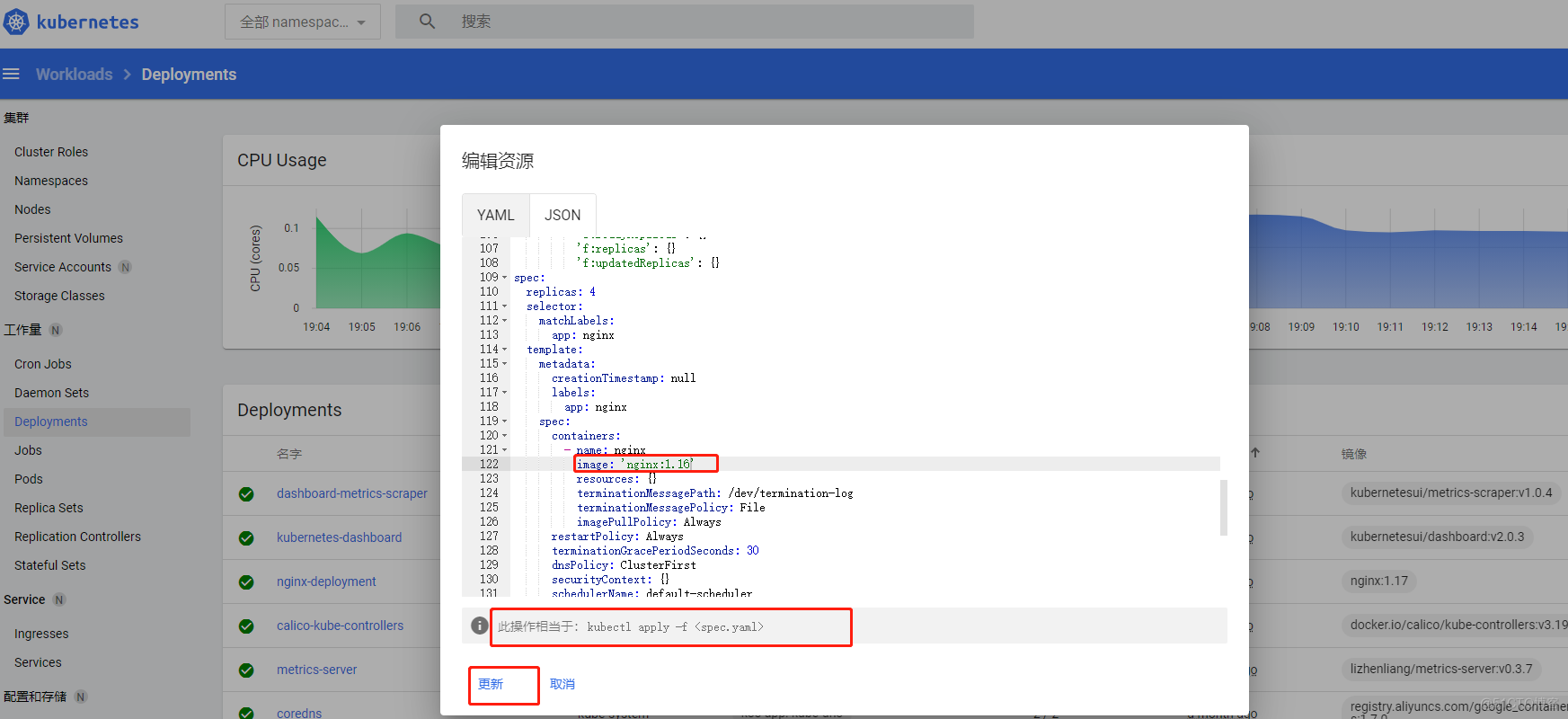Collapse line 111 selector fold arrow

(504, 306)
